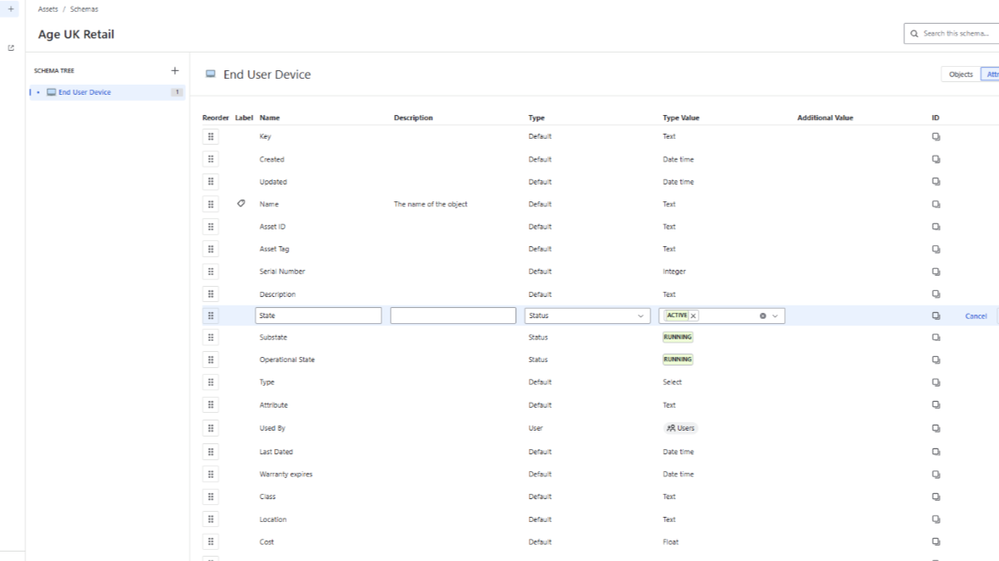Click the Search this schema field
The height and width of the screenshot is (561, 999).
952,33
